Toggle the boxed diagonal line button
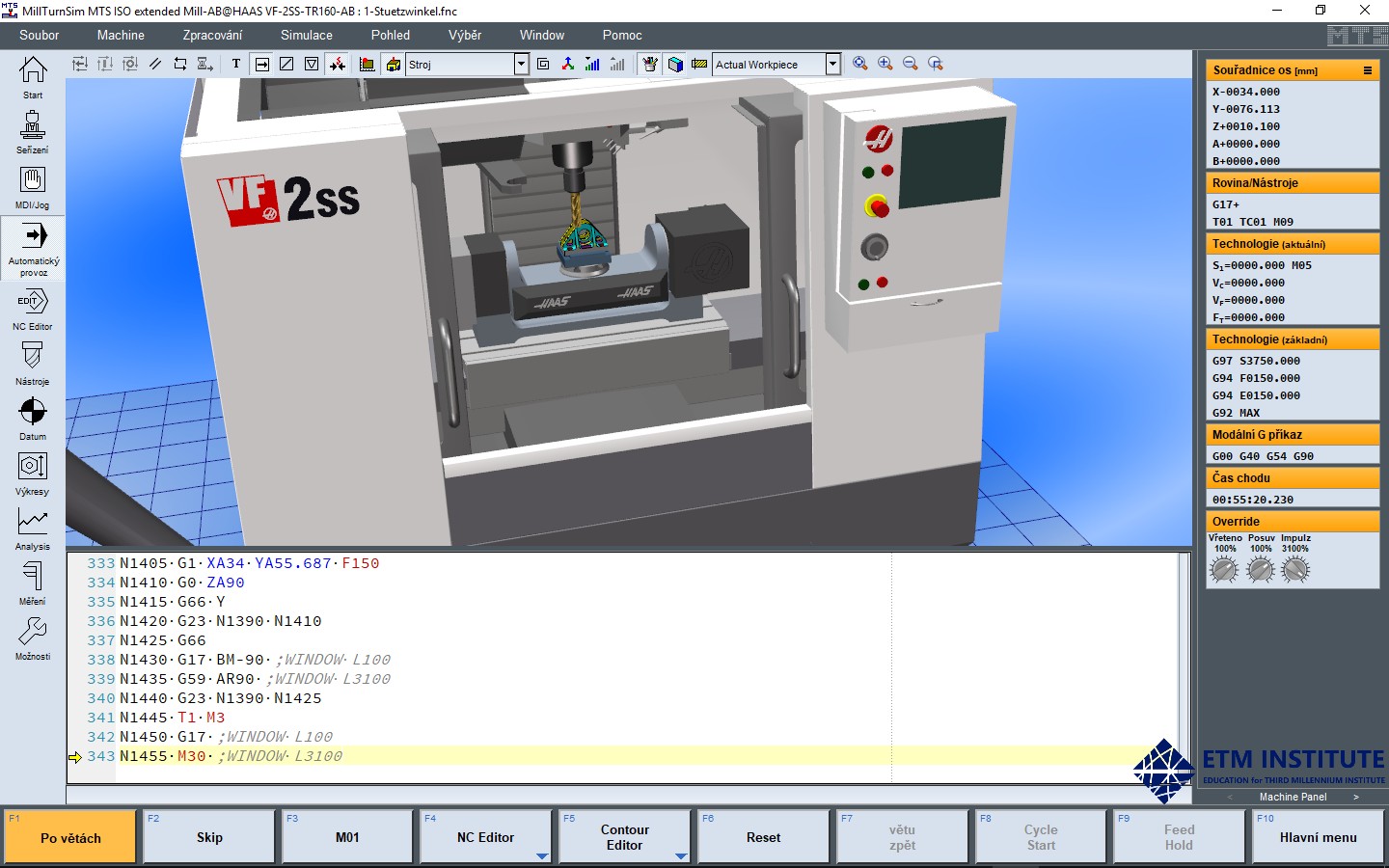The width and height of the screenshot is (1389, 868). point(286,64)
